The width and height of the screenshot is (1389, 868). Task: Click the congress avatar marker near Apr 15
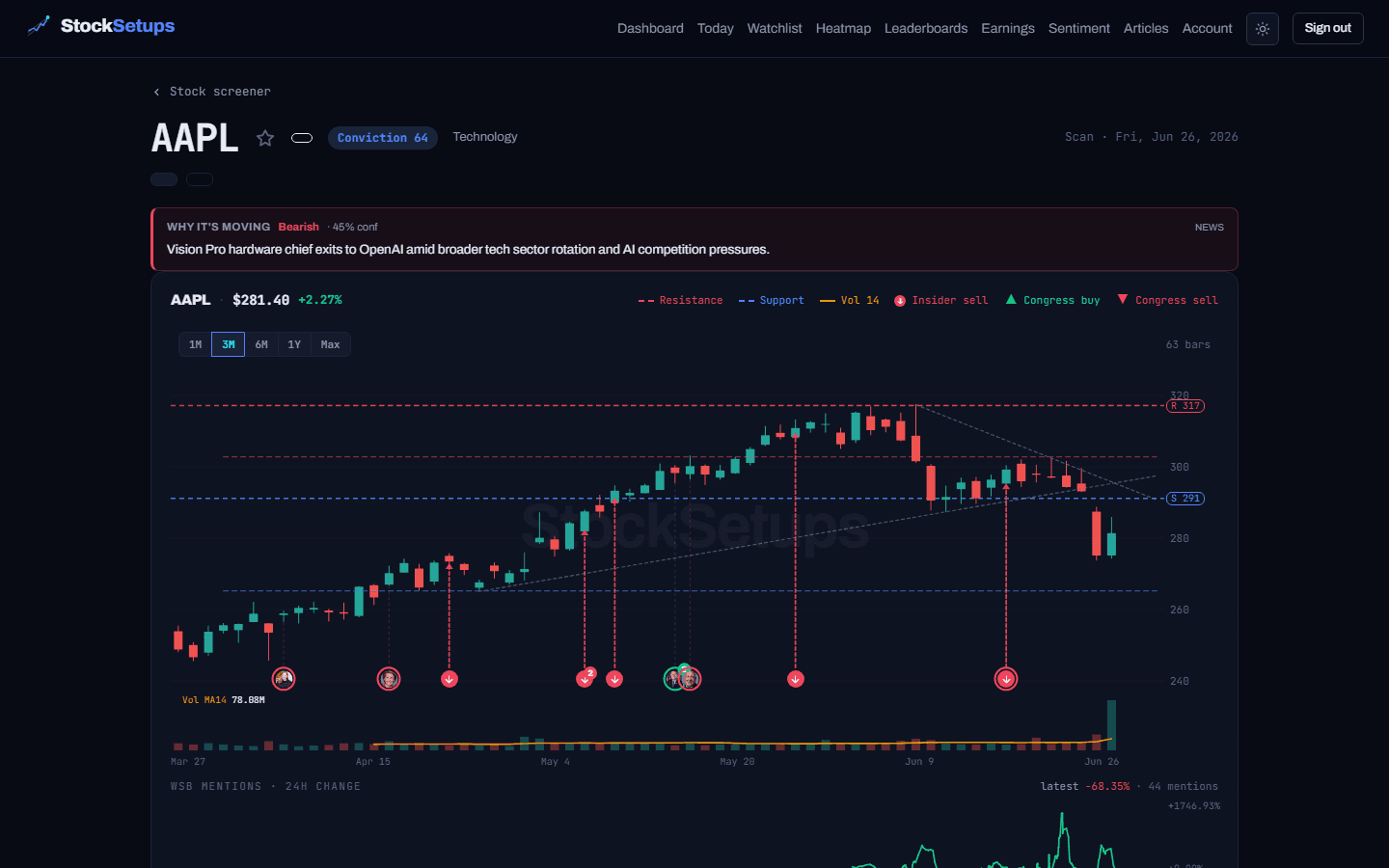point(389,679)
